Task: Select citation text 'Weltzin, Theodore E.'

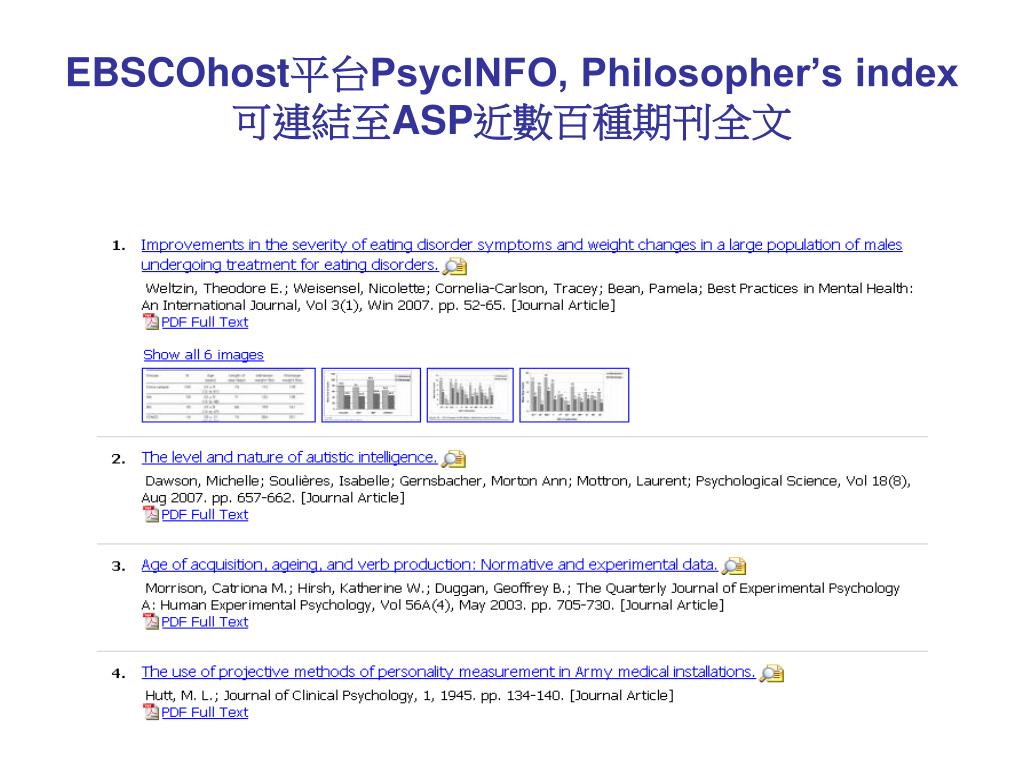Action: coord(216,289)
